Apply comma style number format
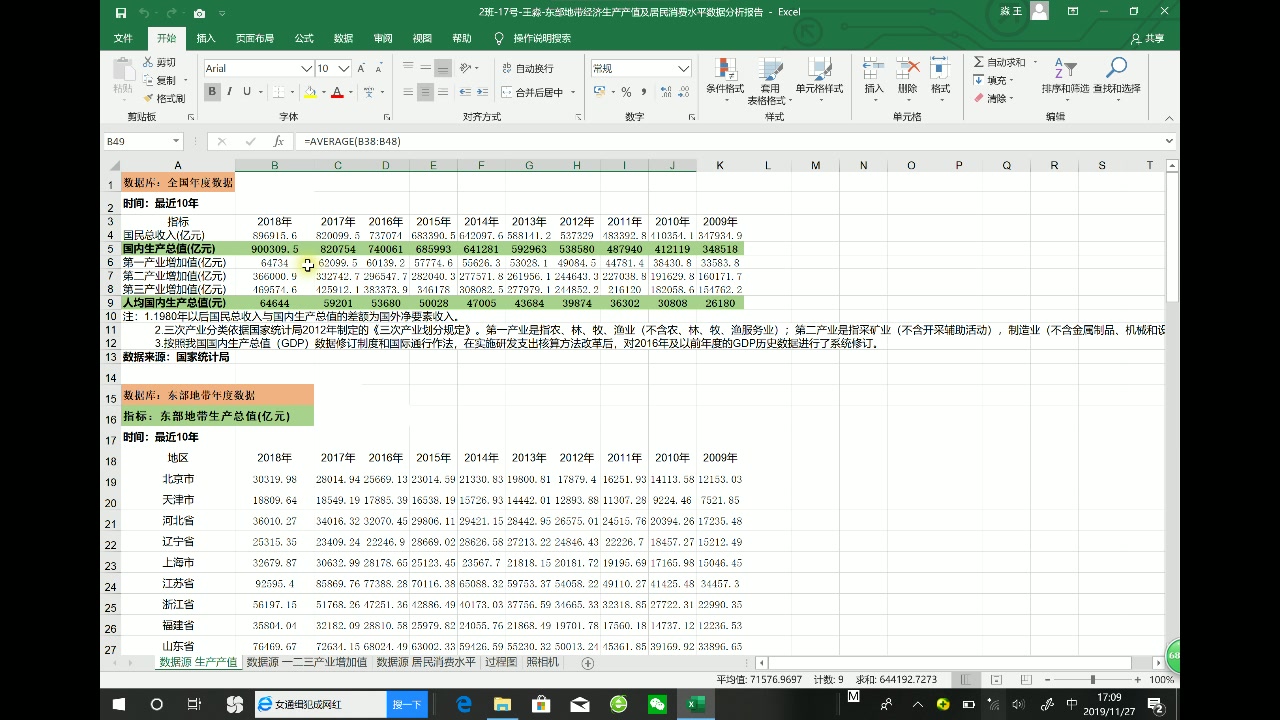This screenshot has height=720, width=1280. coord(643,92)
